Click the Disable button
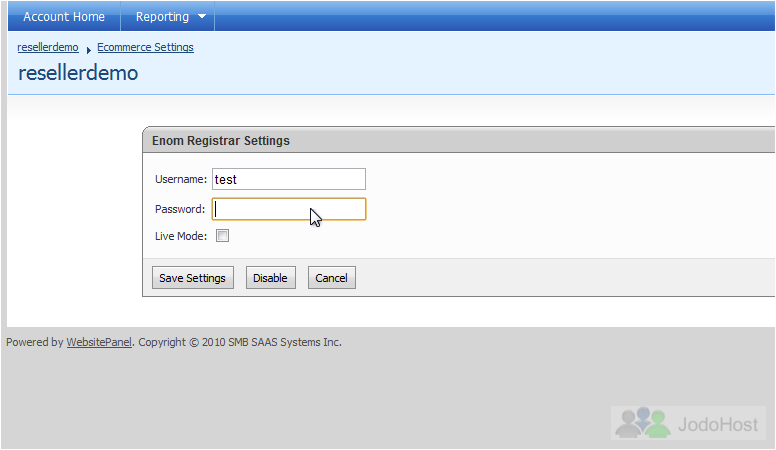This screenshot has height=450, width=776. pos(271,278)
